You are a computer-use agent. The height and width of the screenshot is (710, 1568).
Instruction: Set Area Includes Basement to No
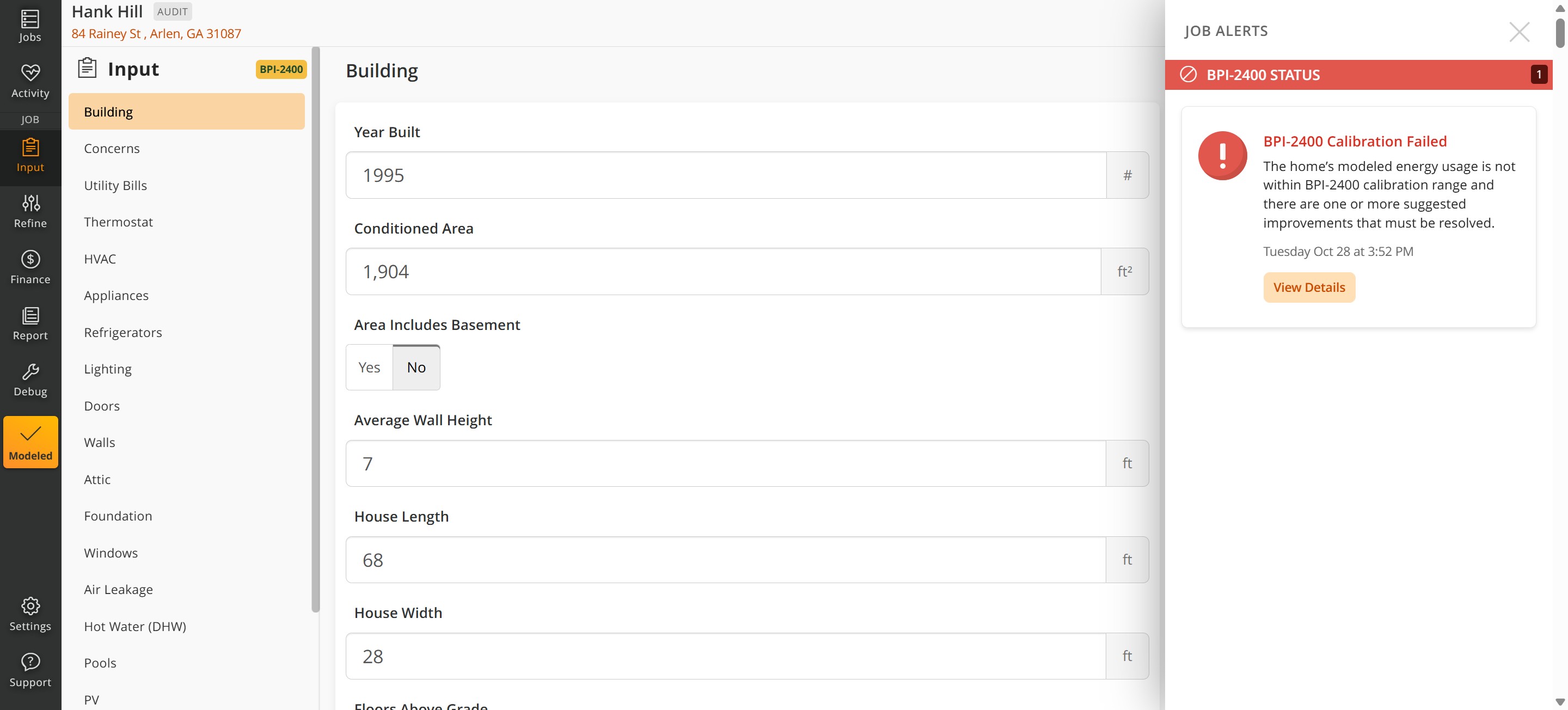coord(416,367)
